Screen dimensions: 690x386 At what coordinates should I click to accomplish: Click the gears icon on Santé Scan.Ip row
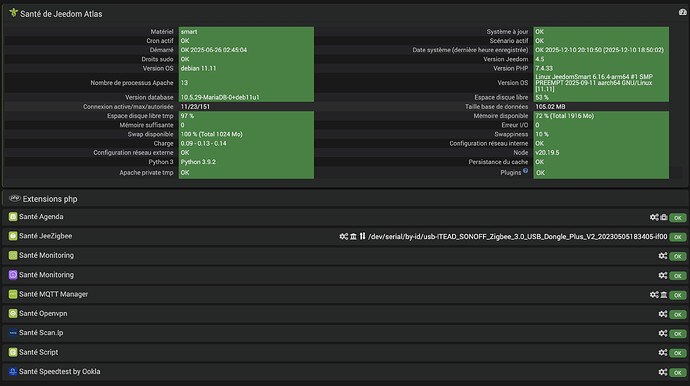click(x=663, y=333)
